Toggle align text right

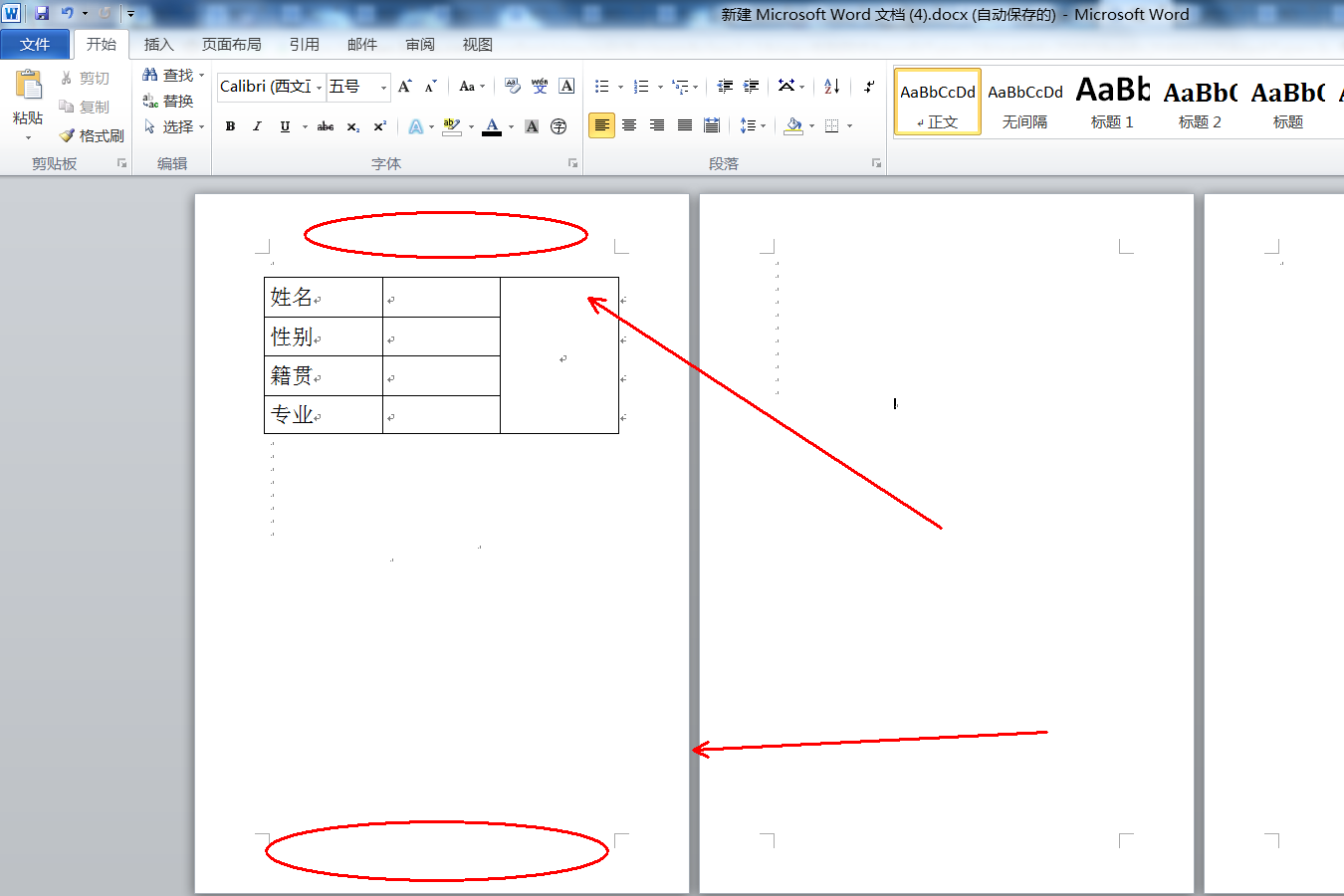[657, 125]
